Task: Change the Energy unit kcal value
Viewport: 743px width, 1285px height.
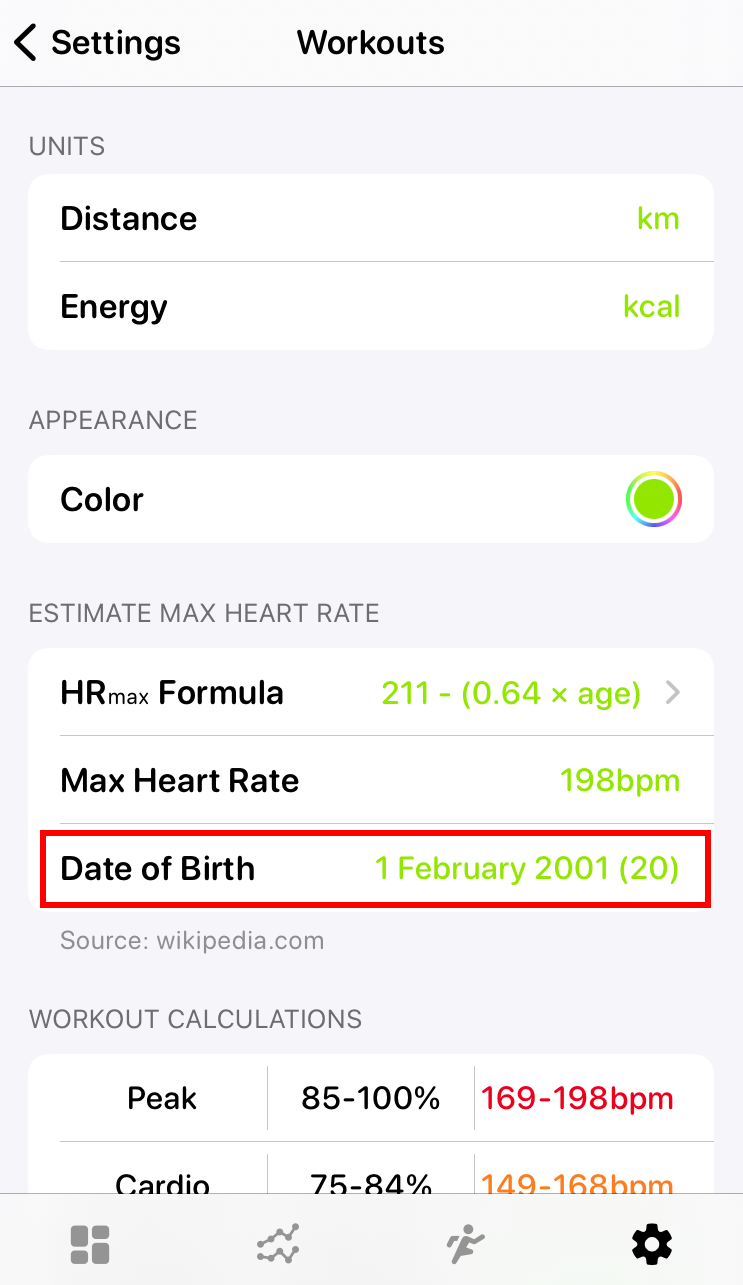Action: pyautogui.click(x=651, y=306)
